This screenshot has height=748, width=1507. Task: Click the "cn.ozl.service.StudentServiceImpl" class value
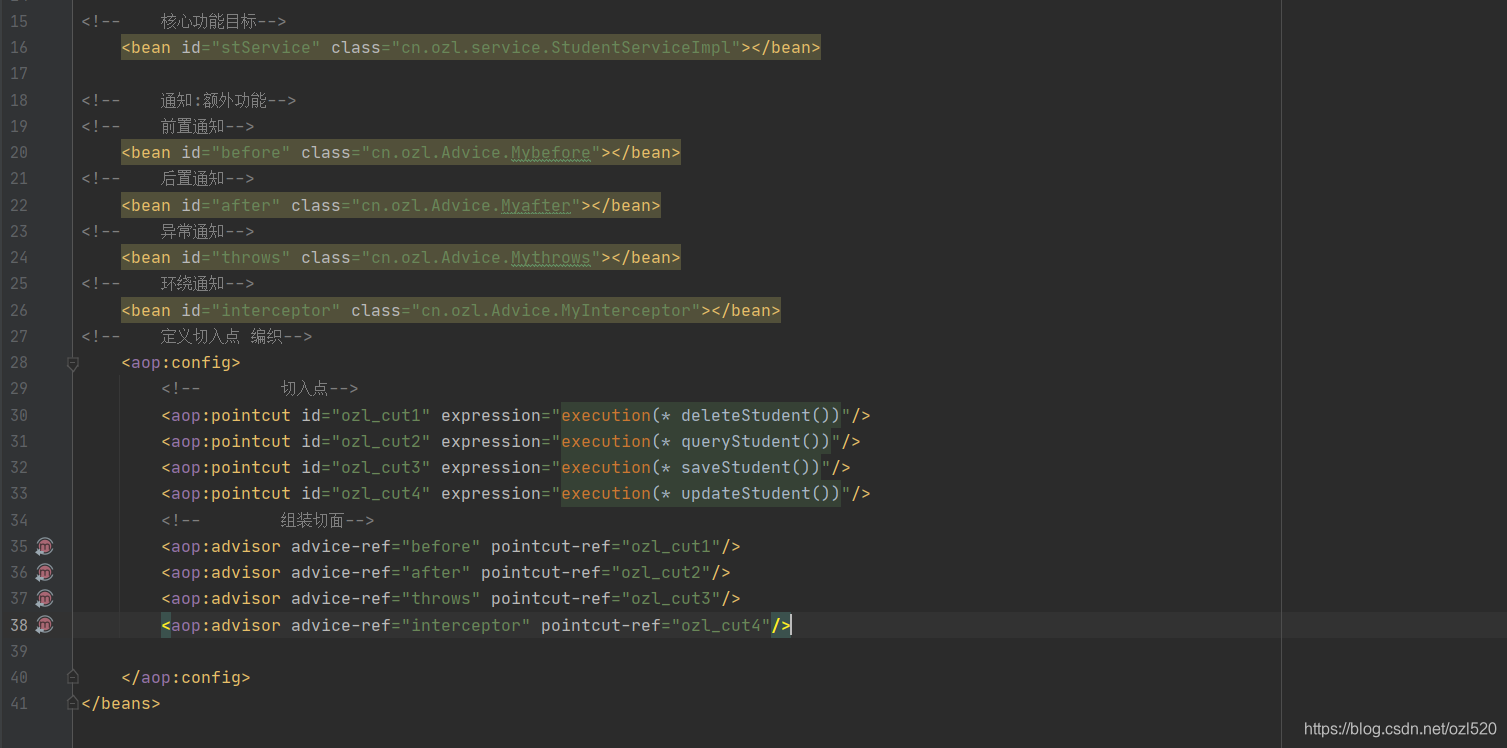566,47
